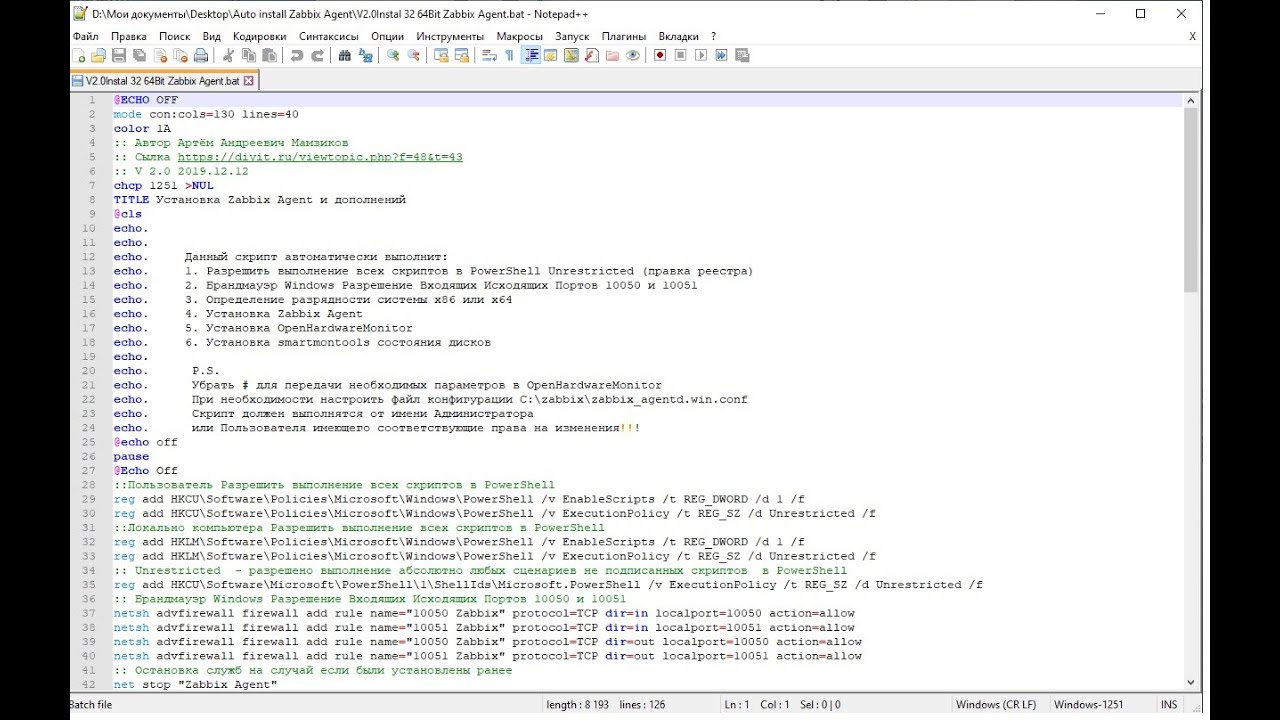Open Find with the binoculars icon
1280x720 pixels.
345,56
